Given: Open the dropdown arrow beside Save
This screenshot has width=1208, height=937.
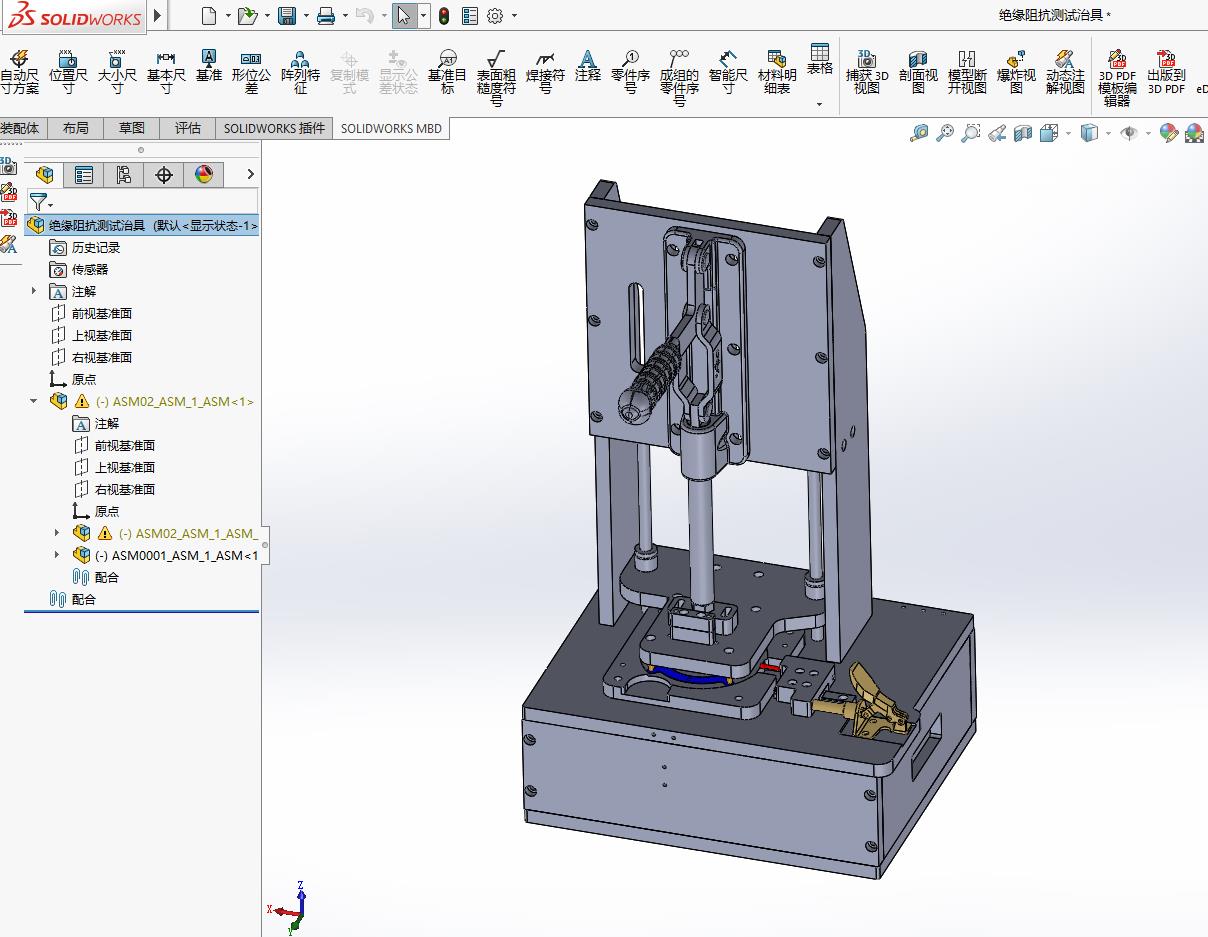Looking at the screenshot, I should pos(306,15).
